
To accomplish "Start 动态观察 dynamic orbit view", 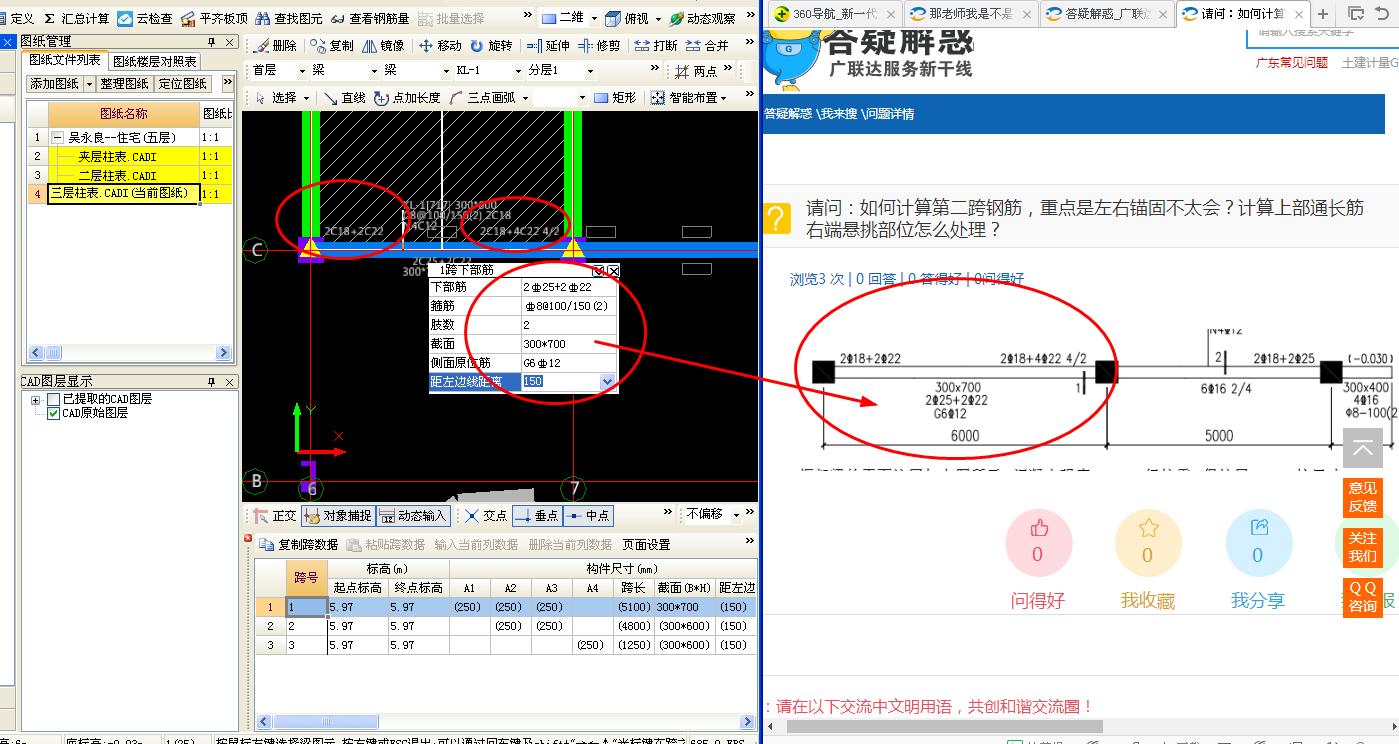I will (702, 19).
